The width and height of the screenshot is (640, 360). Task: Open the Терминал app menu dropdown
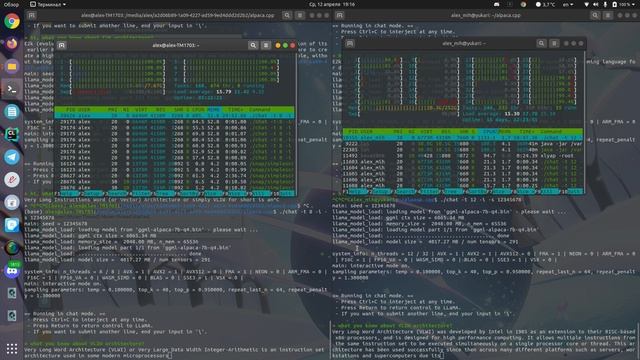pos(48,4)
